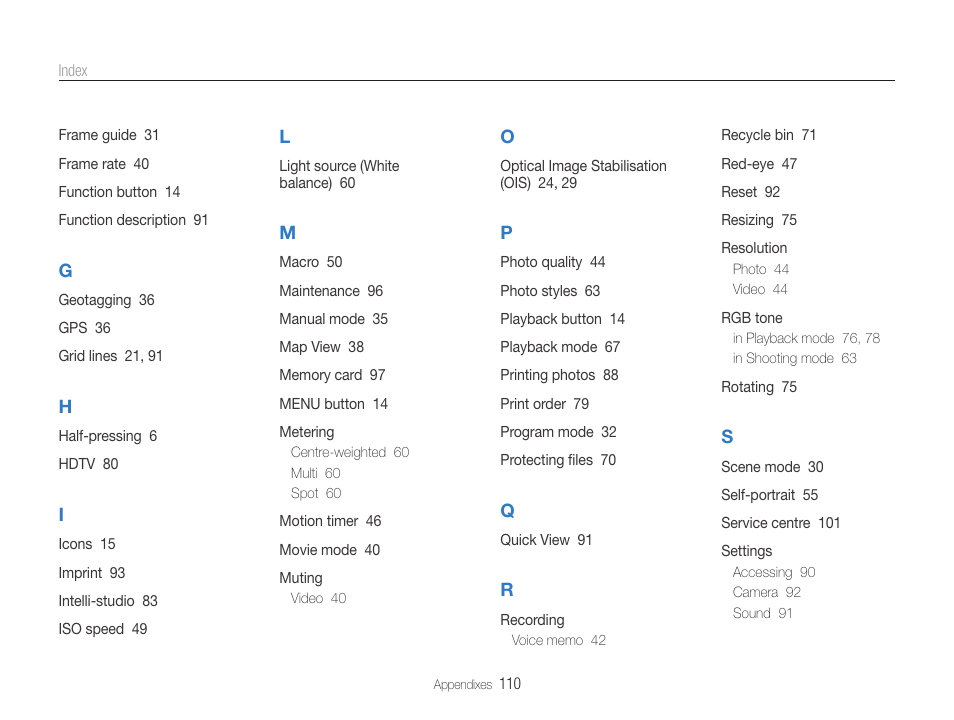Open Voice memo 42 under Recording
The width and height of the screenshot is (954, 720).
point(559,640)
